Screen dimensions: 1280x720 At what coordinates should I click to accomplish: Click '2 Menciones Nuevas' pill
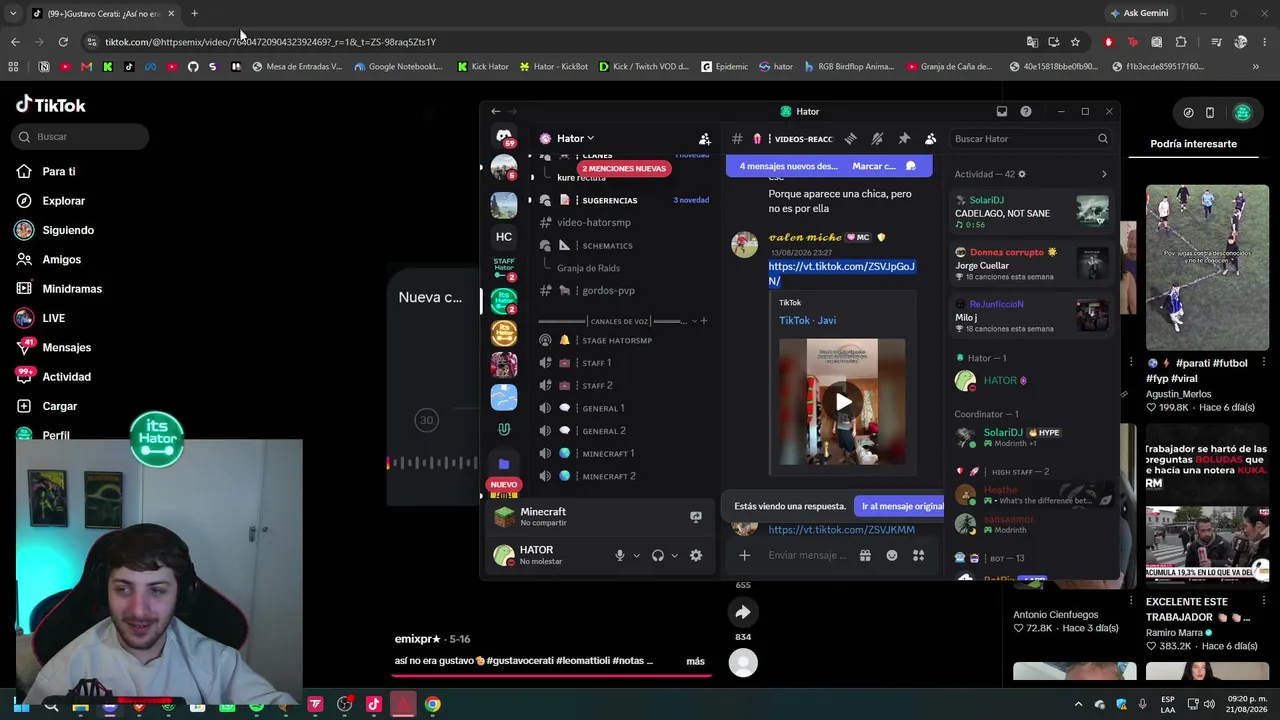pyautogui.click(x=623, y=168)
